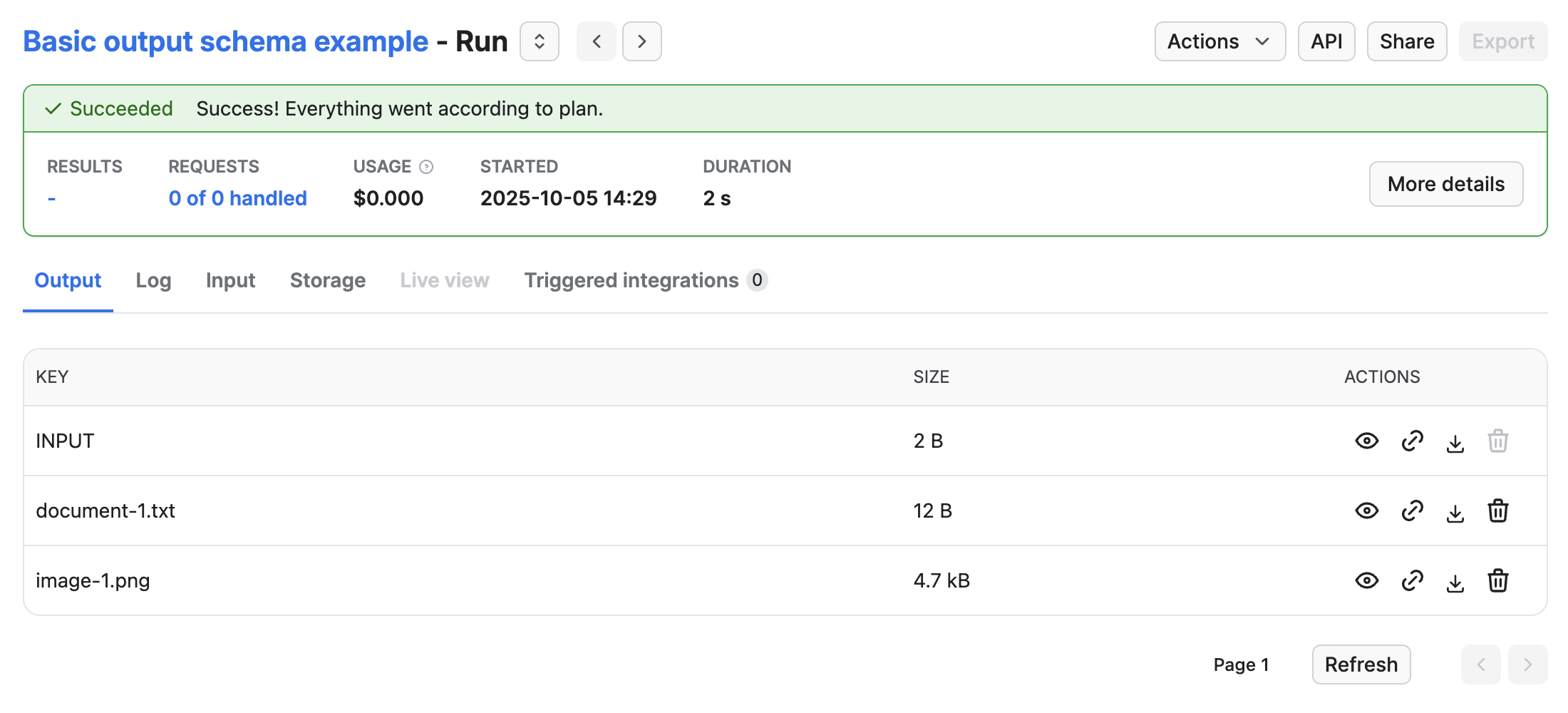Preview image-1.png with eye icon
Image resolution: width=1568 pixels, height=713 pixels.
click(1366, 580)
